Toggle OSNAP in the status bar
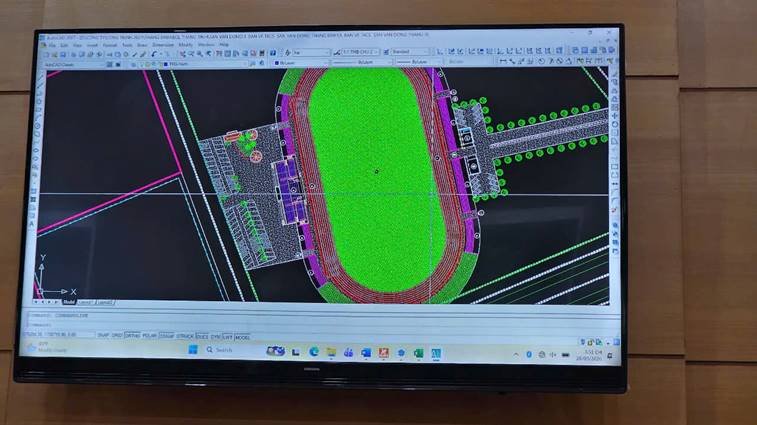757x425 pixels. click(167, 336)
